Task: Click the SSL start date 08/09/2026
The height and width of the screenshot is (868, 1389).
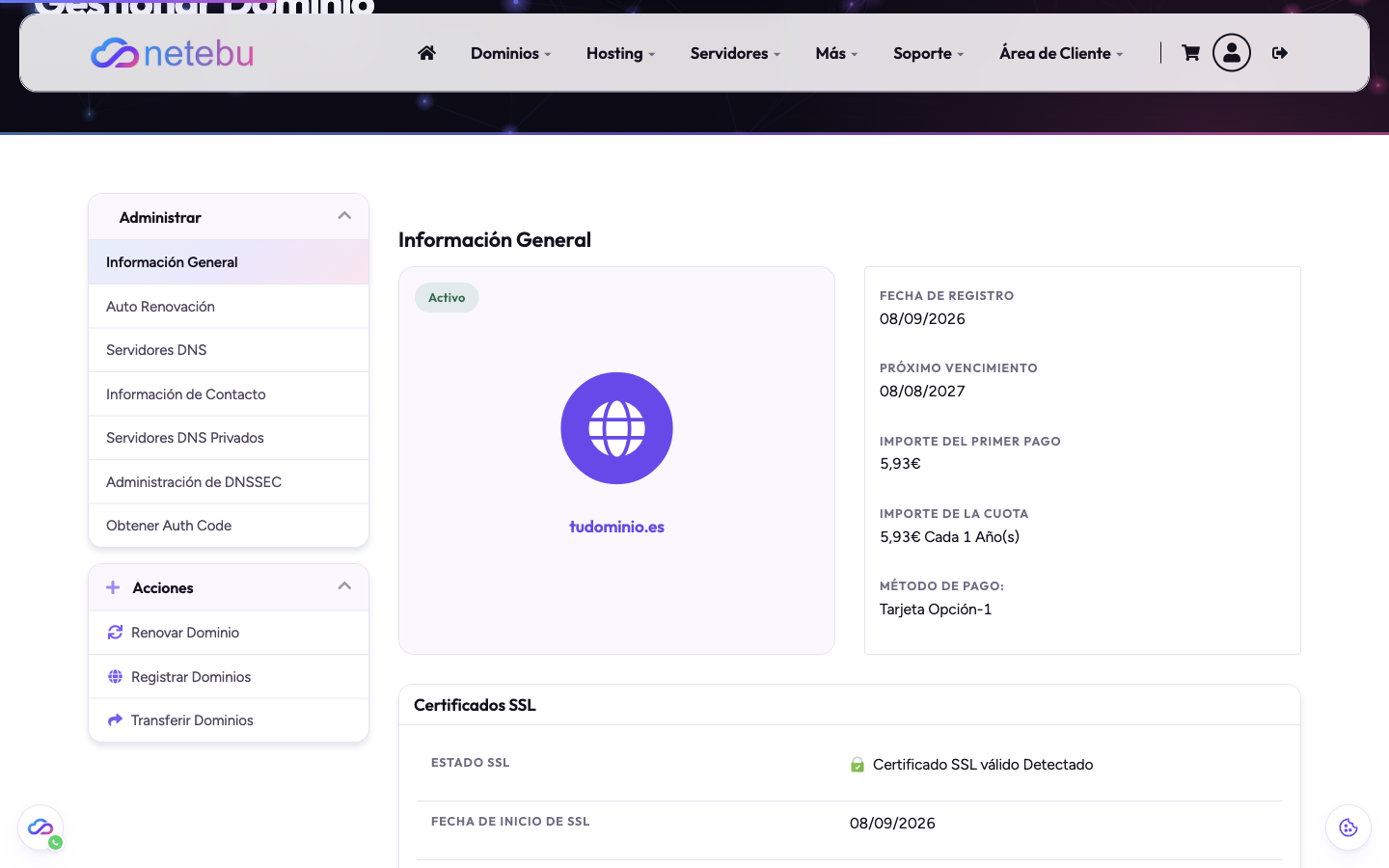Action: click(x=892, y=824)
